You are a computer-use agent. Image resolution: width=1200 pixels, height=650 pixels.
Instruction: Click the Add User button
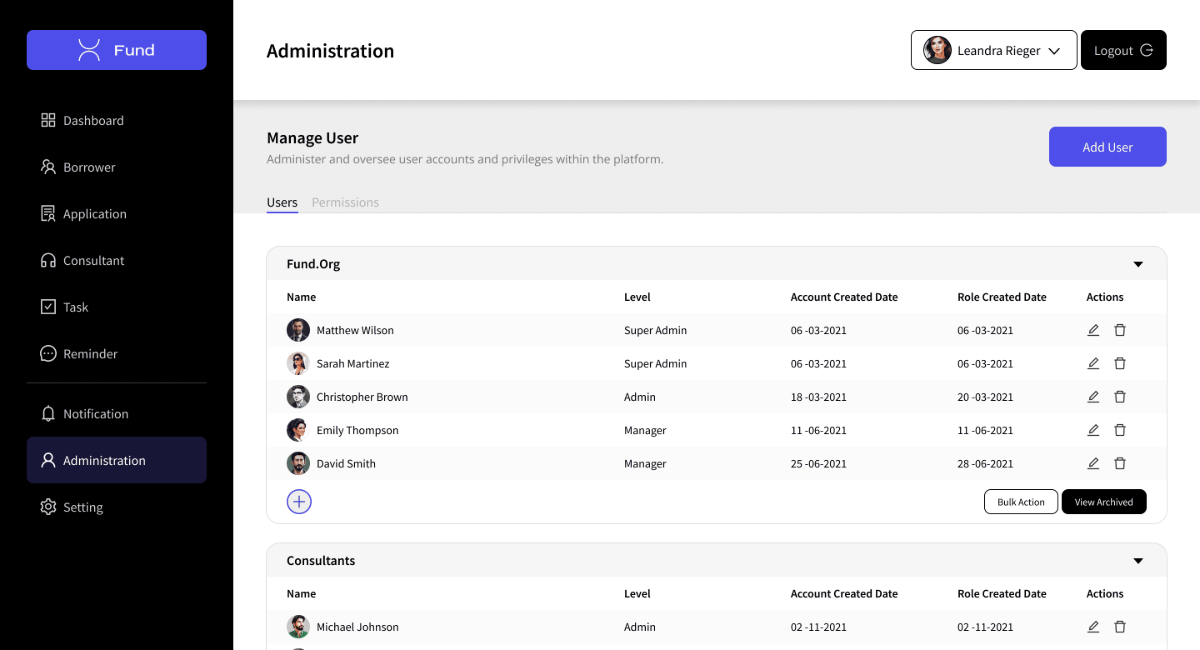[1108, 147]
